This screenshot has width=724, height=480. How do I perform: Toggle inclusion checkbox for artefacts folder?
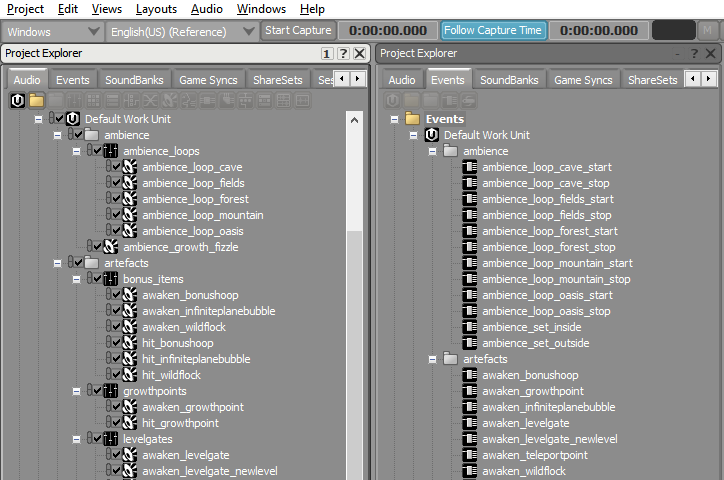pyautogui.click(x=78, y=263)
